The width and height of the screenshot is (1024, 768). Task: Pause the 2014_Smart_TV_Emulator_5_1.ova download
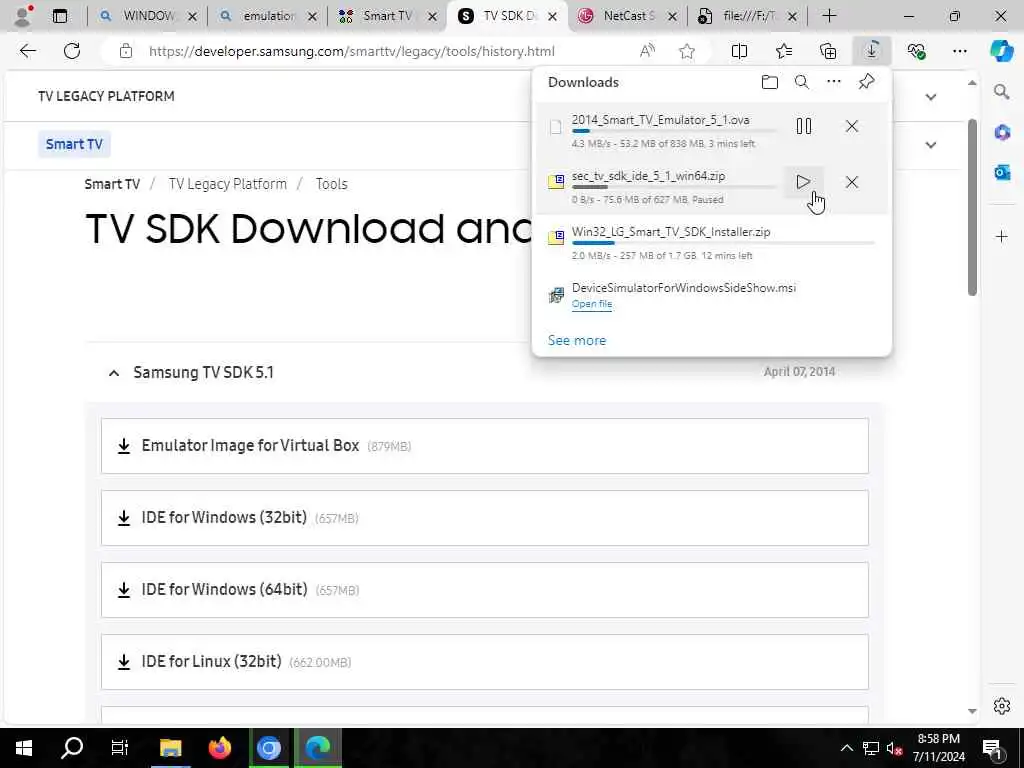(x=804, y=126)
